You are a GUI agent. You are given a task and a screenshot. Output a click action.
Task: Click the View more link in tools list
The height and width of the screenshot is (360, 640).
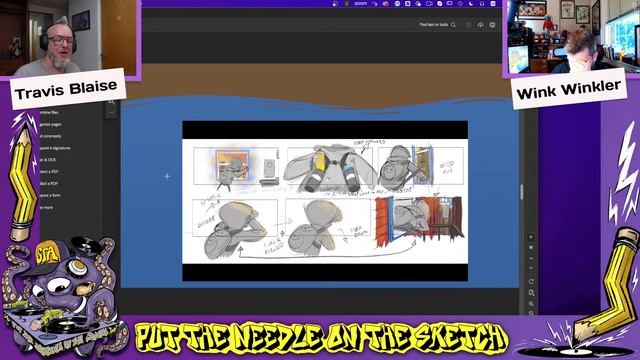[47, 207]
